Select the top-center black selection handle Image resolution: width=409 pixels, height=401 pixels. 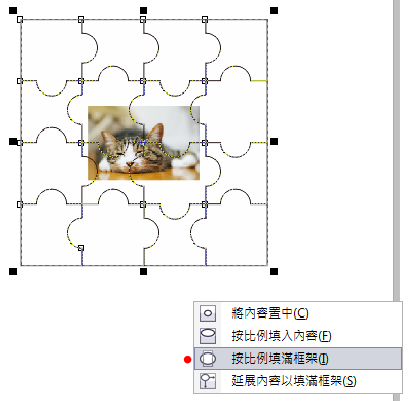coord(143,11)
